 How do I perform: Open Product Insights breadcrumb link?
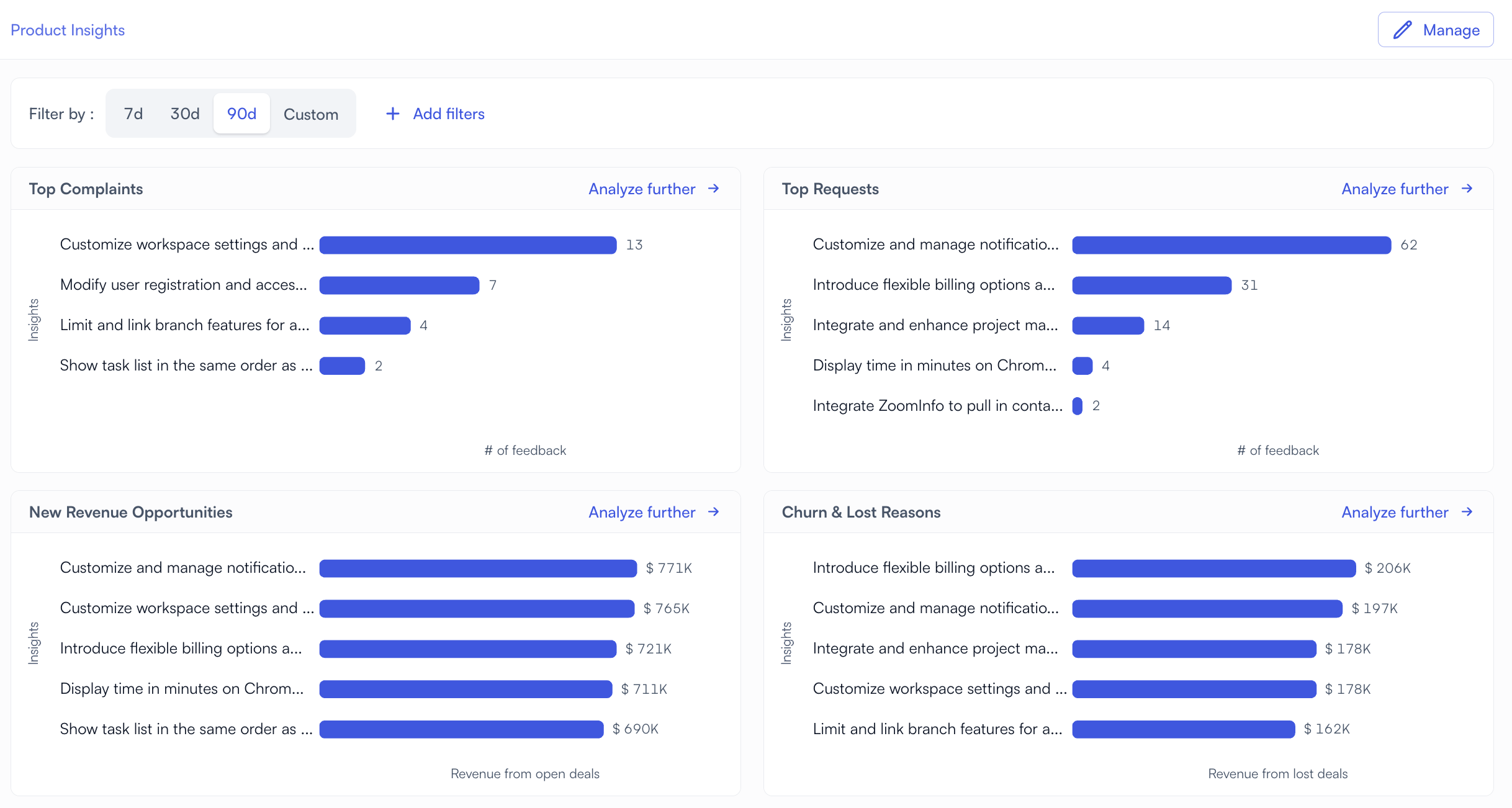coord(68,30)
